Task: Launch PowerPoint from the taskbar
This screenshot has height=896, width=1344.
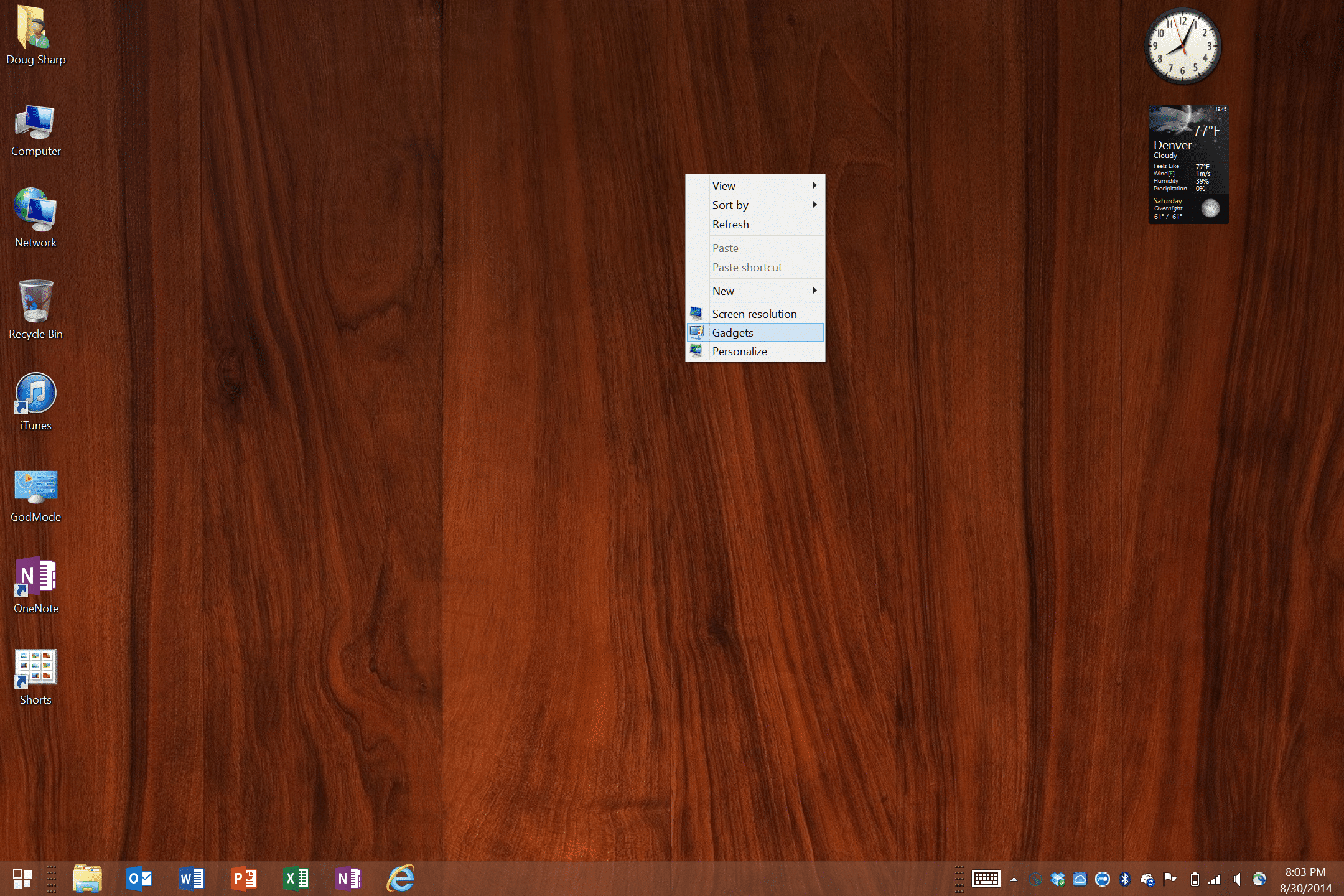Action: (x=244, y=879)
